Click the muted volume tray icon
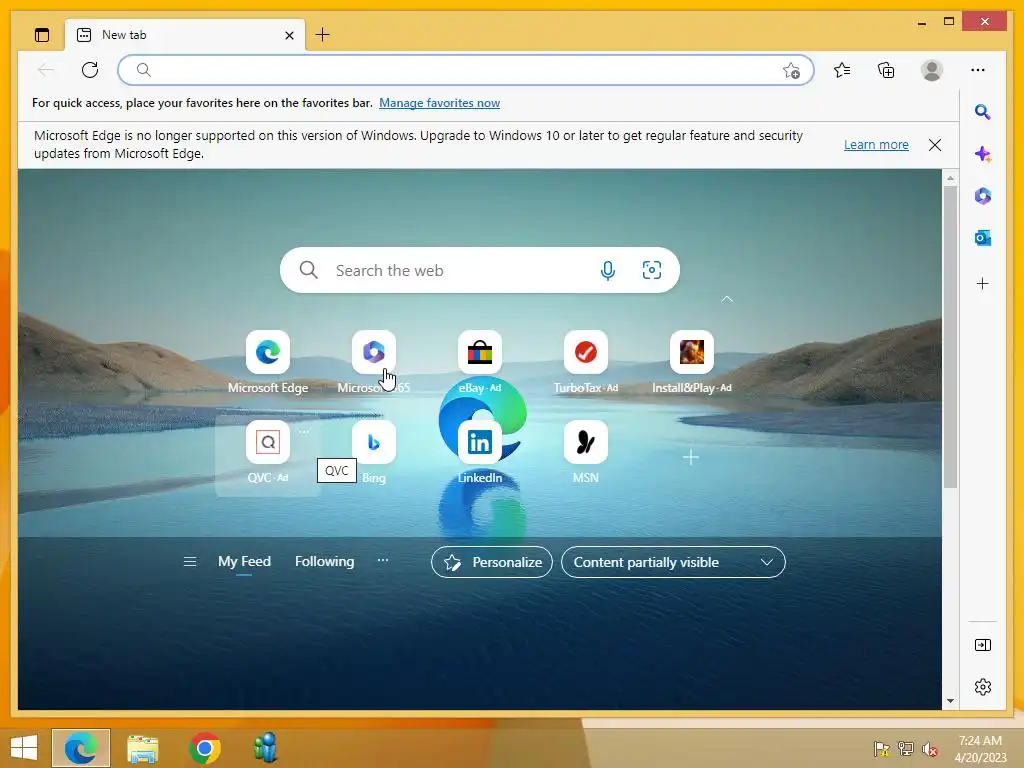This screenshot has width=1024, height=768. [x=930, y=749]
